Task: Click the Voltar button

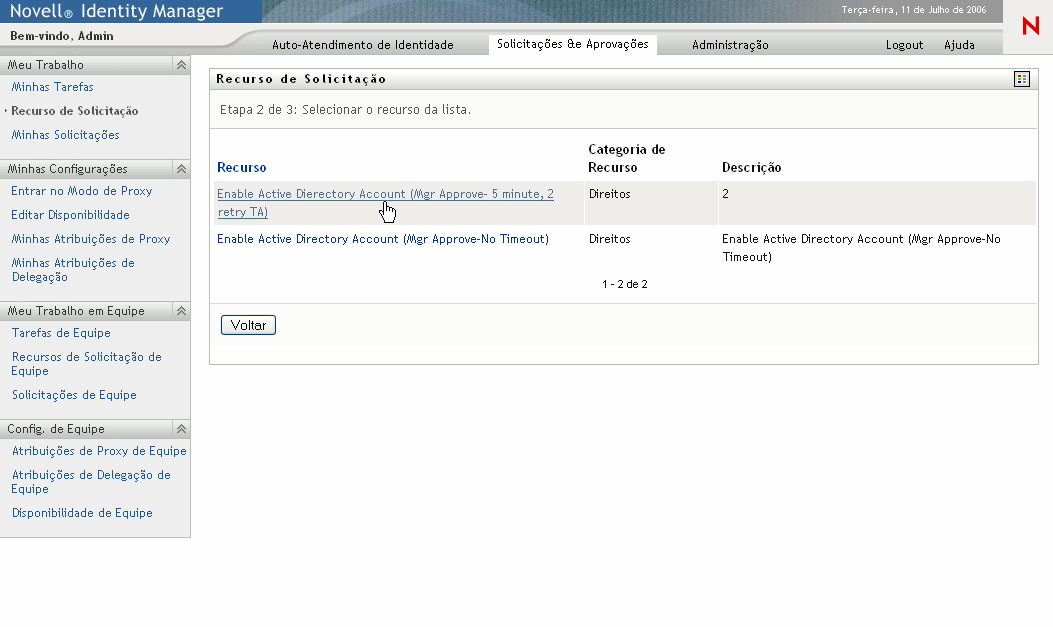Action: pyautogui.click(x=248, y=326)
